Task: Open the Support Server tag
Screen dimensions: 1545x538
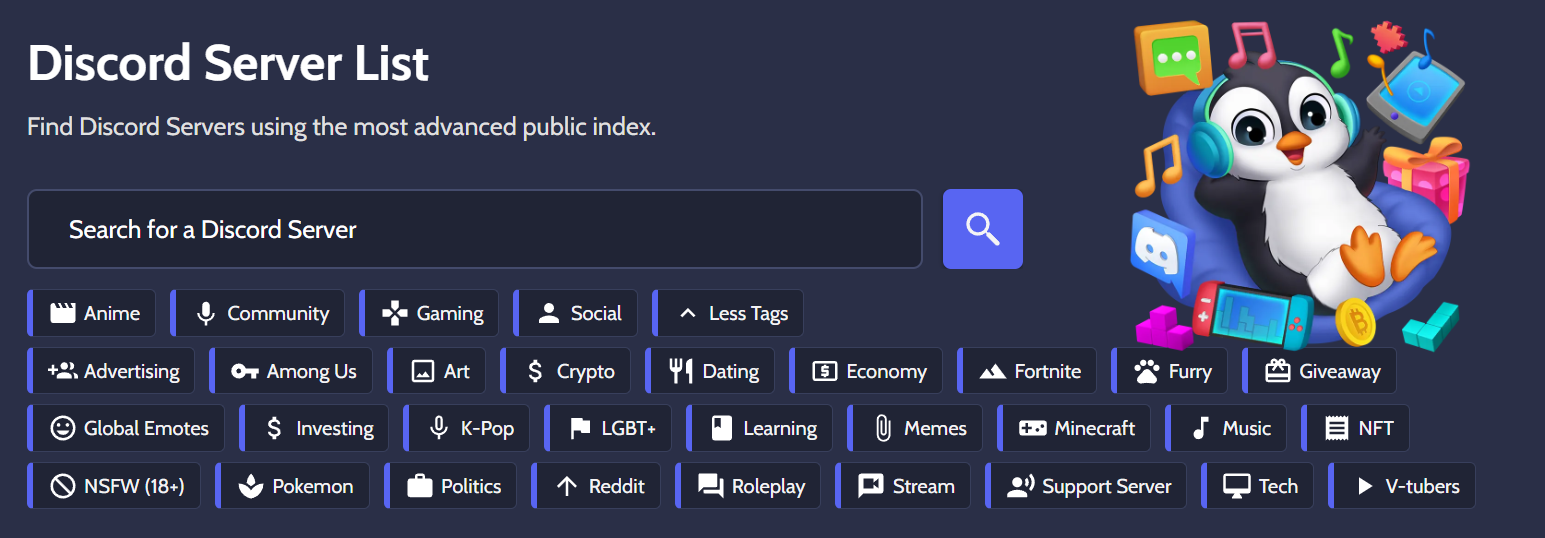Action: point(1086,486)
